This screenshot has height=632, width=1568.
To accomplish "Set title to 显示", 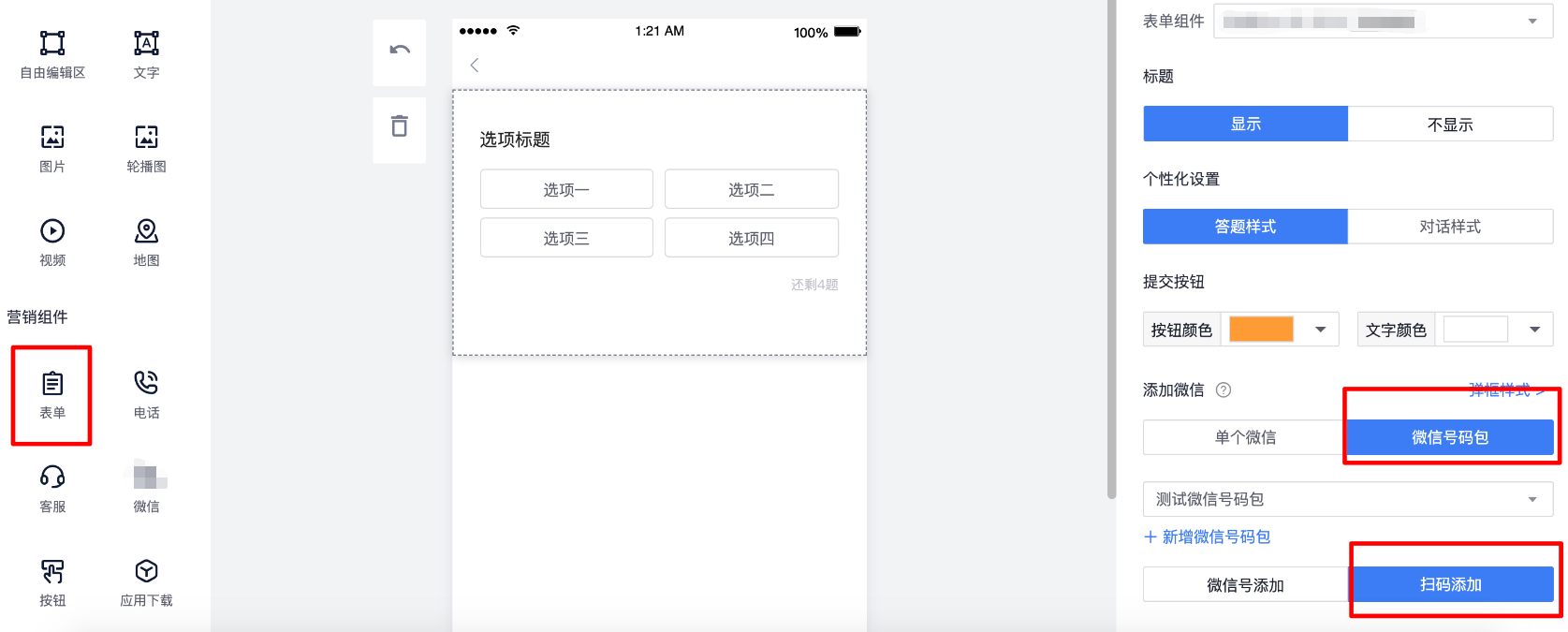I will [x=1245, y=124].
